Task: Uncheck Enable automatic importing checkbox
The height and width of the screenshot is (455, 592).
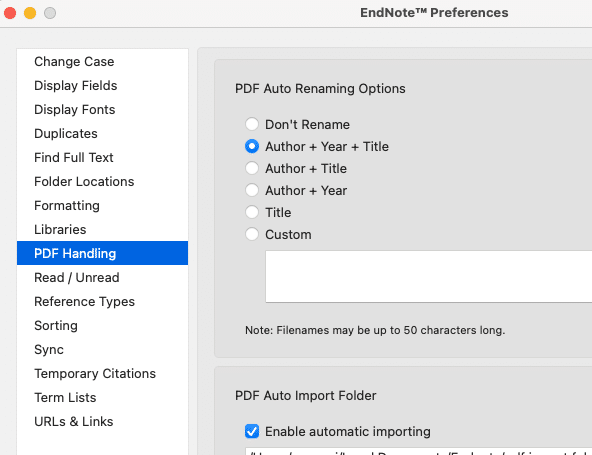Action: coord(252,431)
